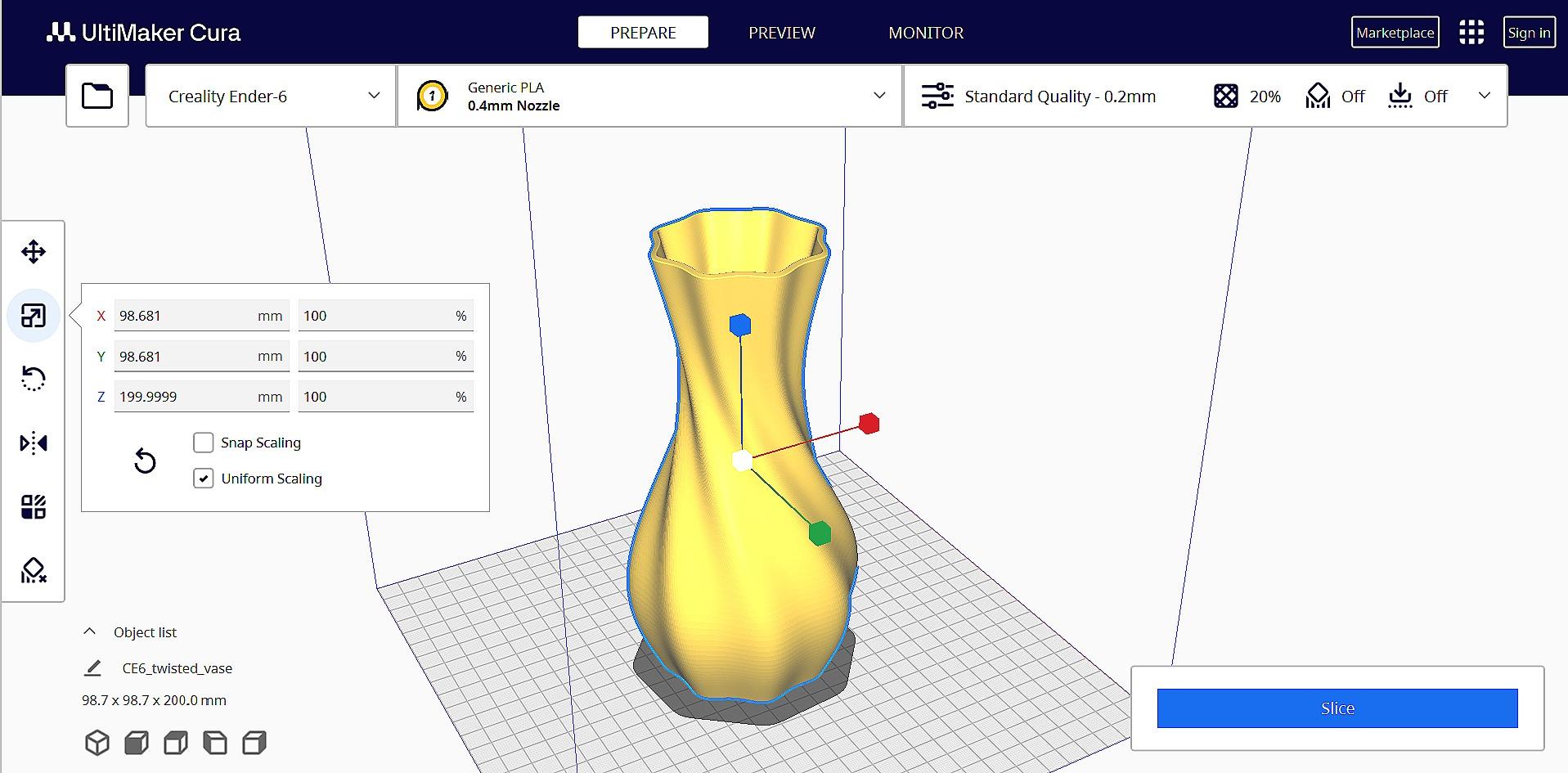The height and width of the screenshot is (773, 1568).
Task: Edit Z dimension 199.9999 mm field
Action: 202,397
